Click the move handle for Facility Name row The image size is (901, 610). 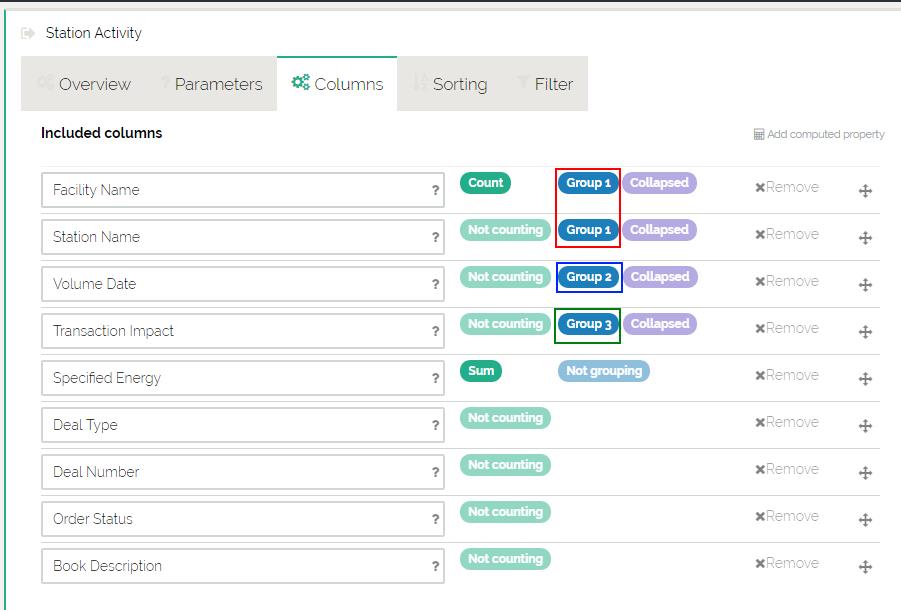[865, 191]
